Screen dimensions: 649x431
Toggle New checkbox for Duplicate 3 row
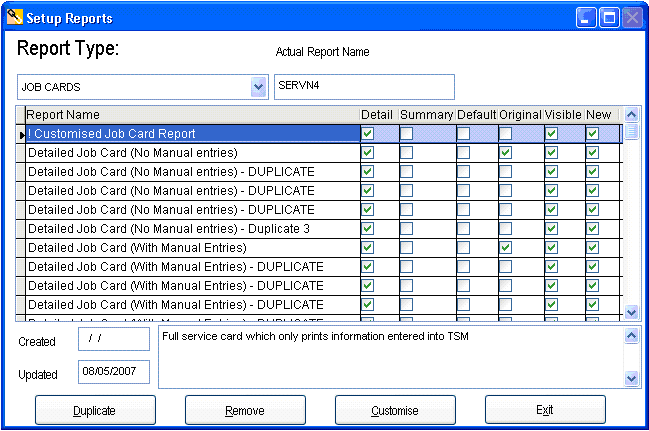point(592,228)
